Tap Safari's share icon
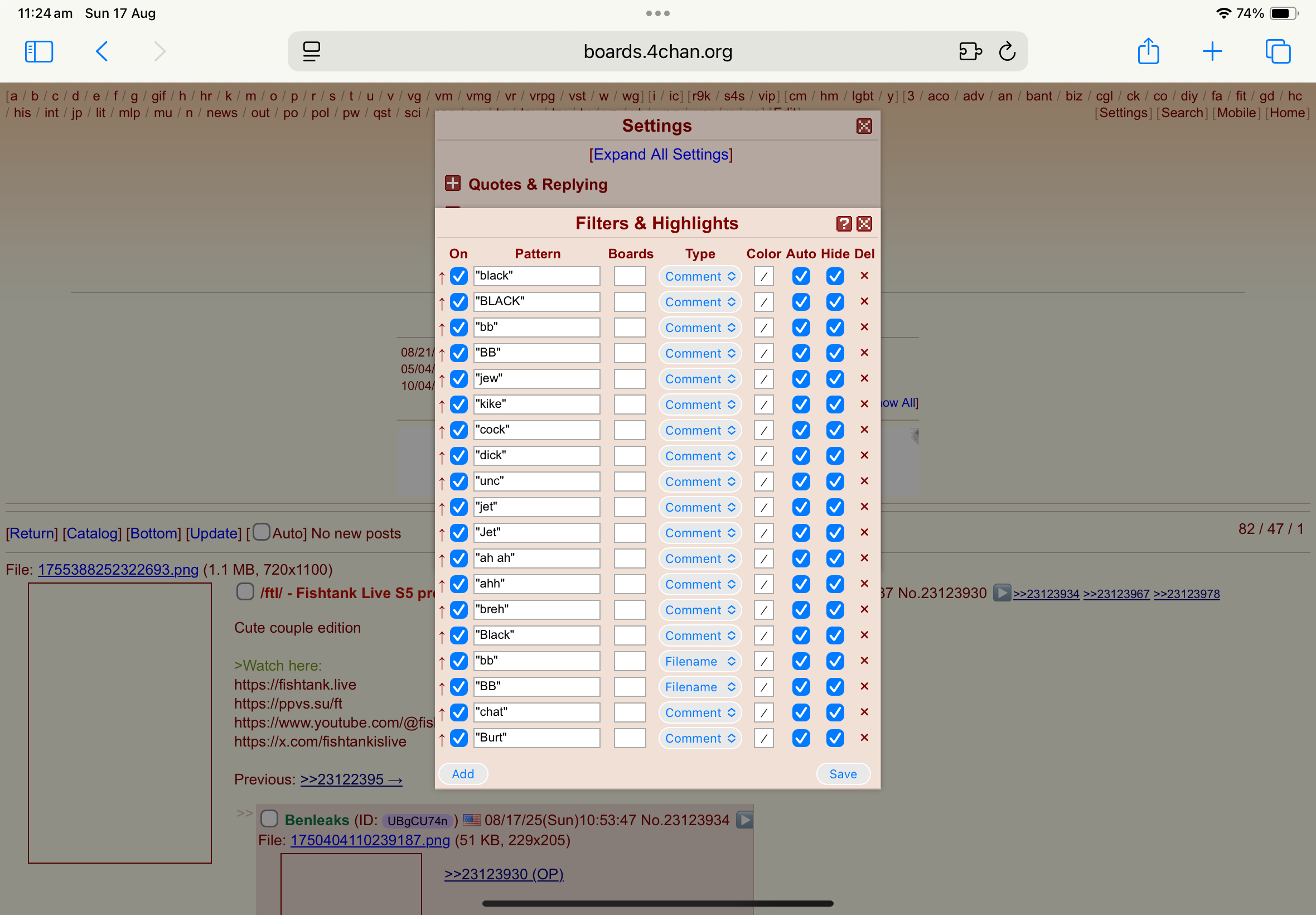The image size is (1316, 915). 1148,51
